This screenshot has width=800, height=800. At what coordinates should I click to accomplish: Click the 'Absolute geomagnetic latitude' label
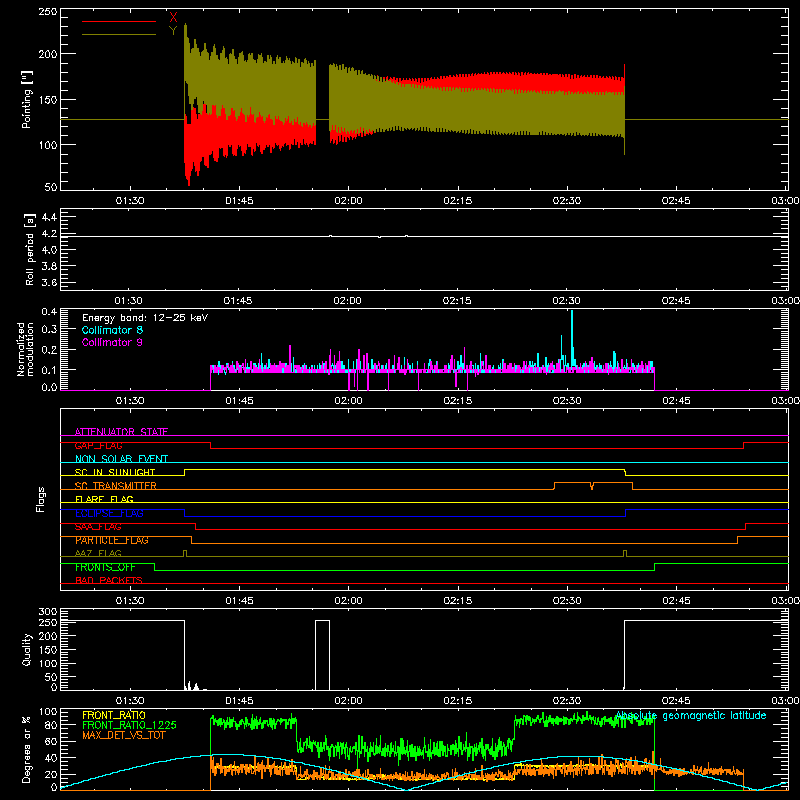pyautogui.click(x=691, y=715)
